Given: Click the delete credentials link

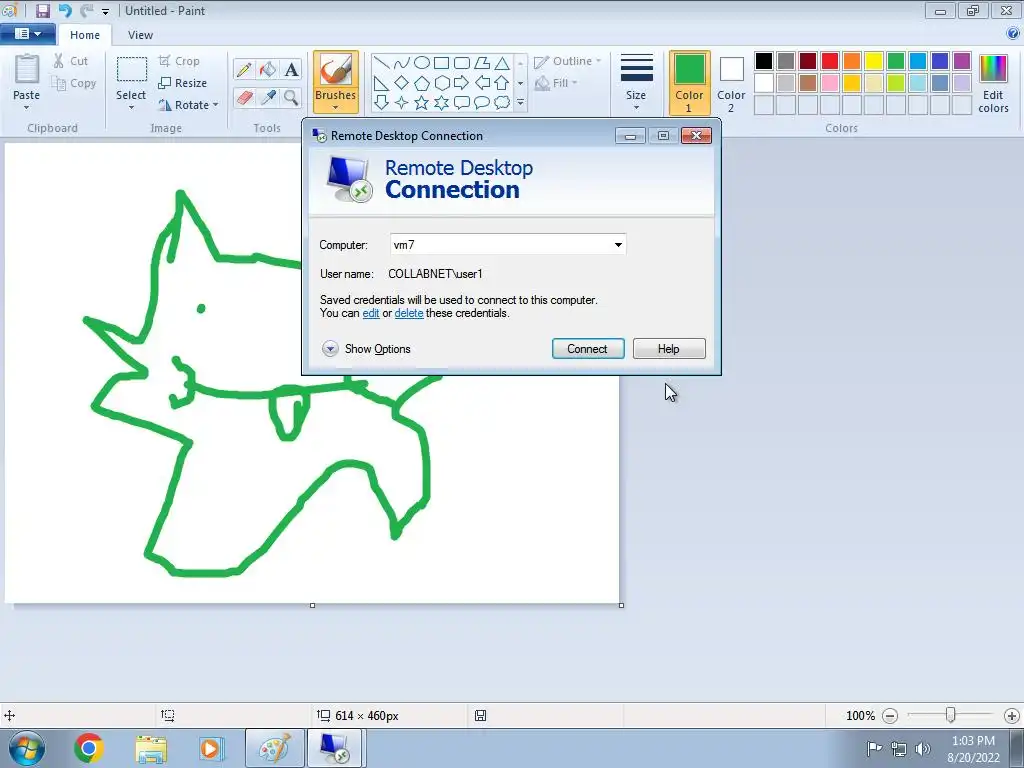Looking at the screenshot, I should point(409,313).
